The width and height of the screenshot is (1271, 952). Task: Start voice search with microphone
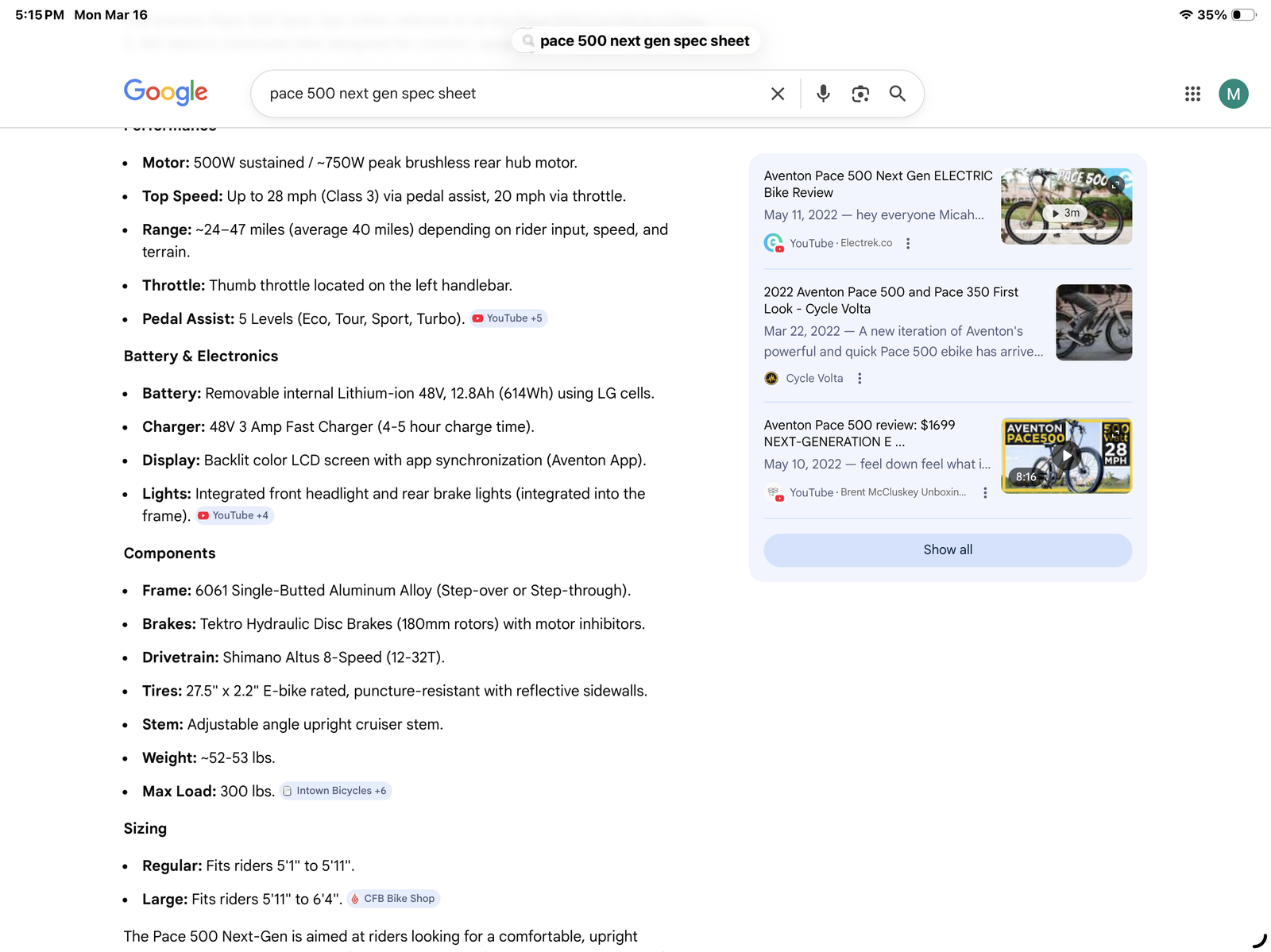823,94
